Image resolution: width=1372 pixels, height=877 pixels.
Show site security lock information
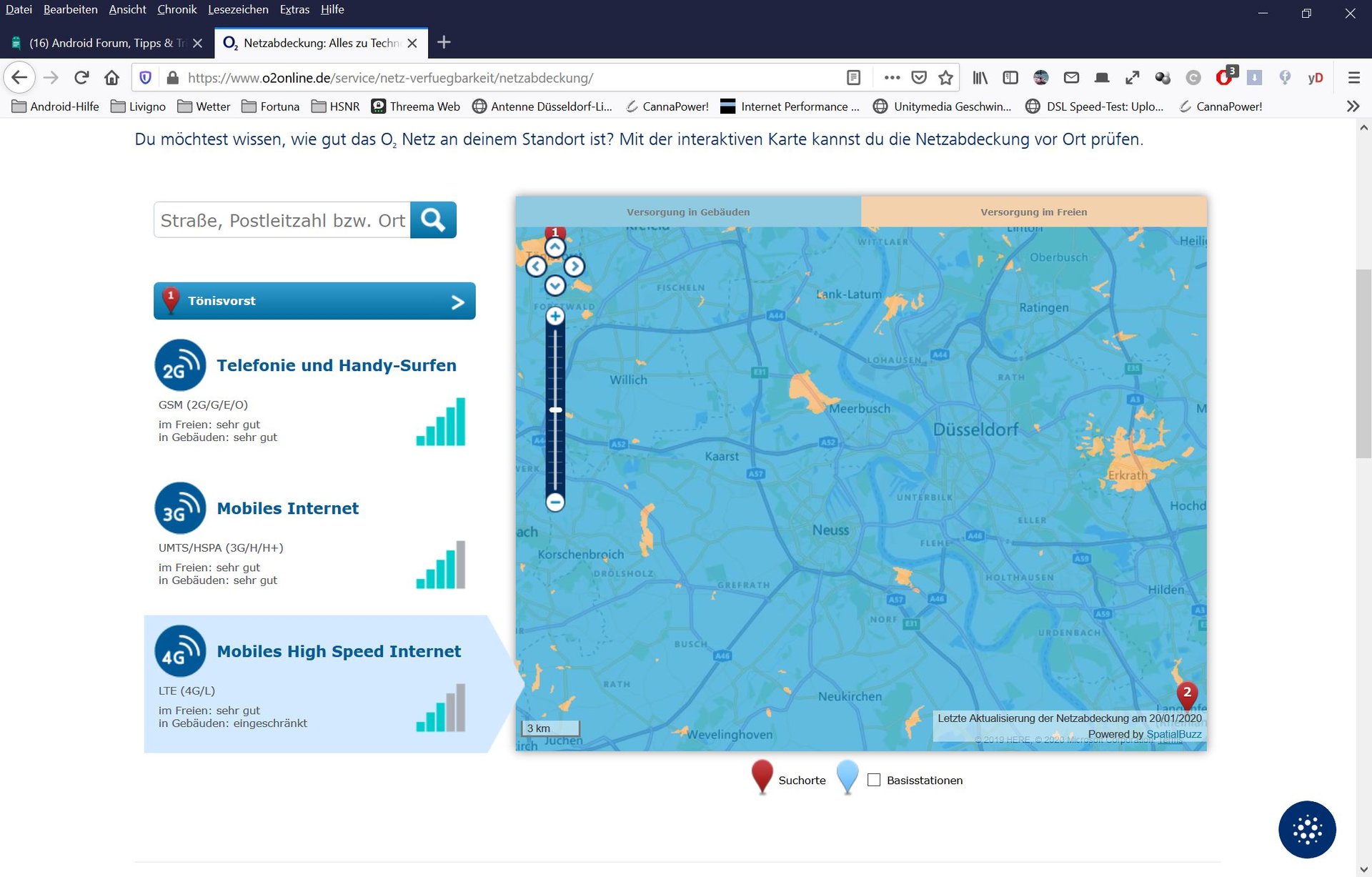172,78
